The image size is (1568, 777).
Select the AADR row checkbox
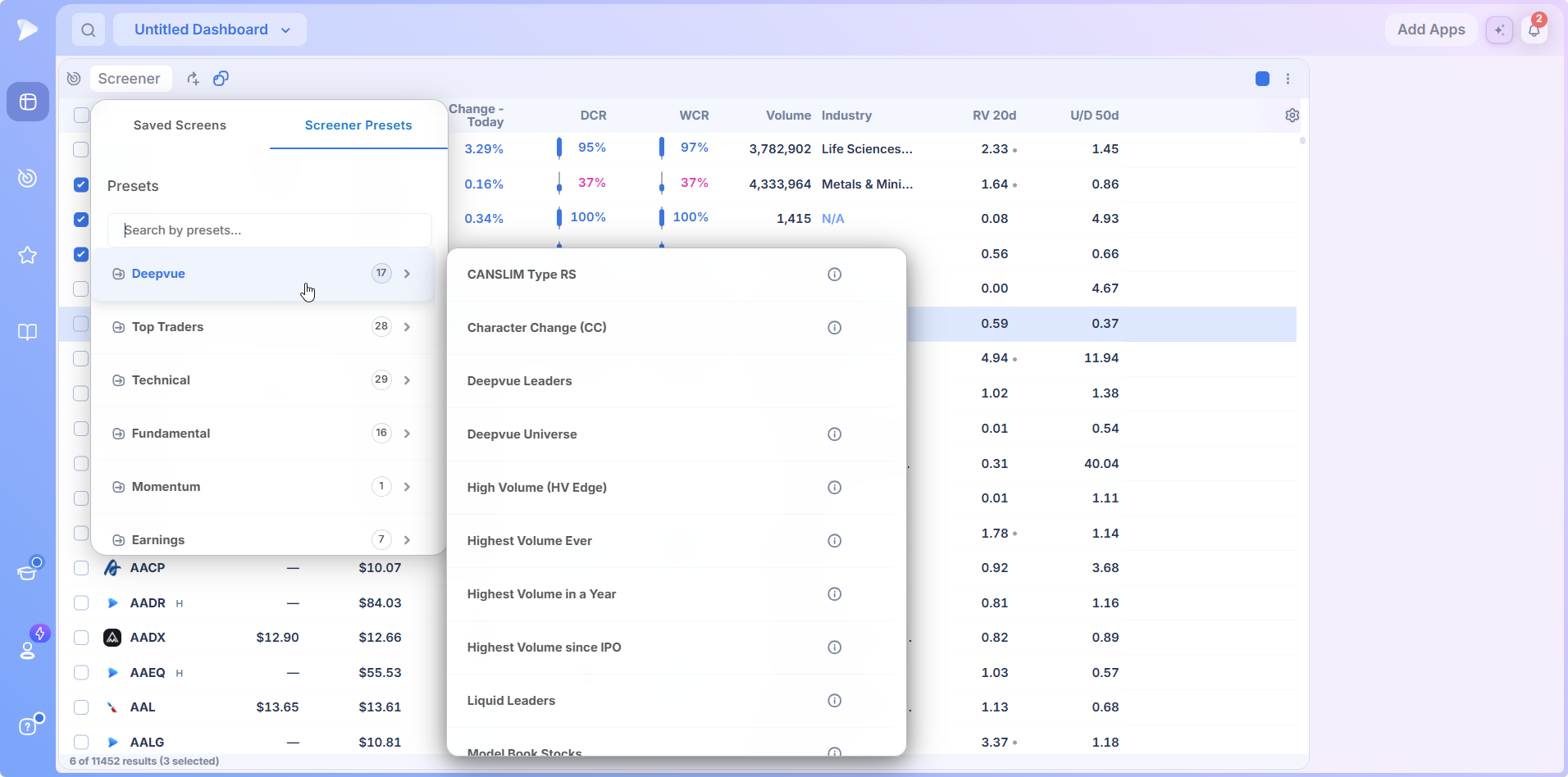(80, 603)
